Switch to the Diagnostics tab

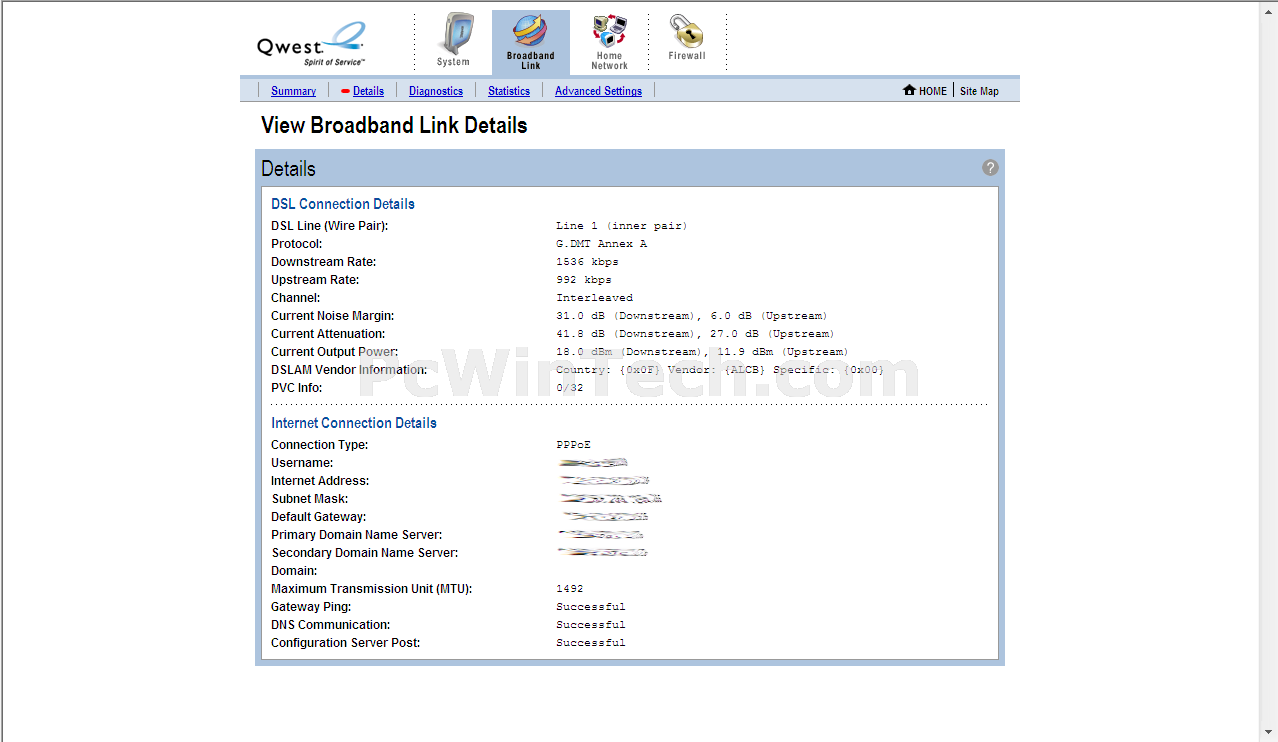pos(436,91)
